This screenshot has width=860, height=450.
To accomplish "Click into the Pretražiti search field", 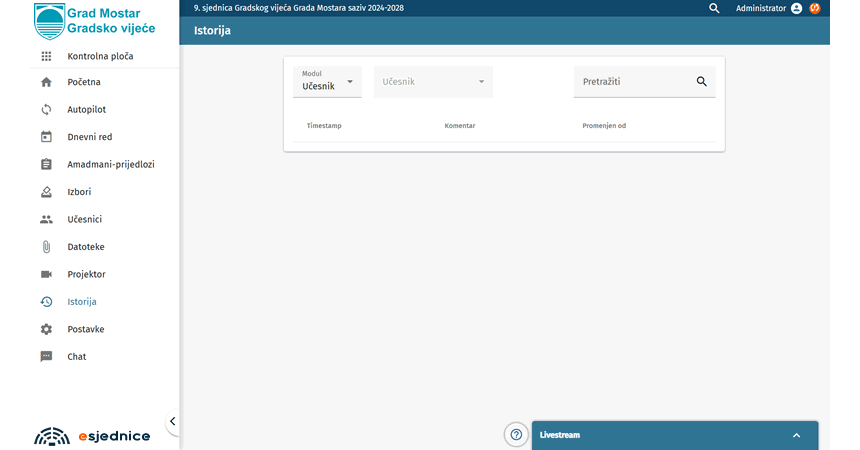I will 633,82.
